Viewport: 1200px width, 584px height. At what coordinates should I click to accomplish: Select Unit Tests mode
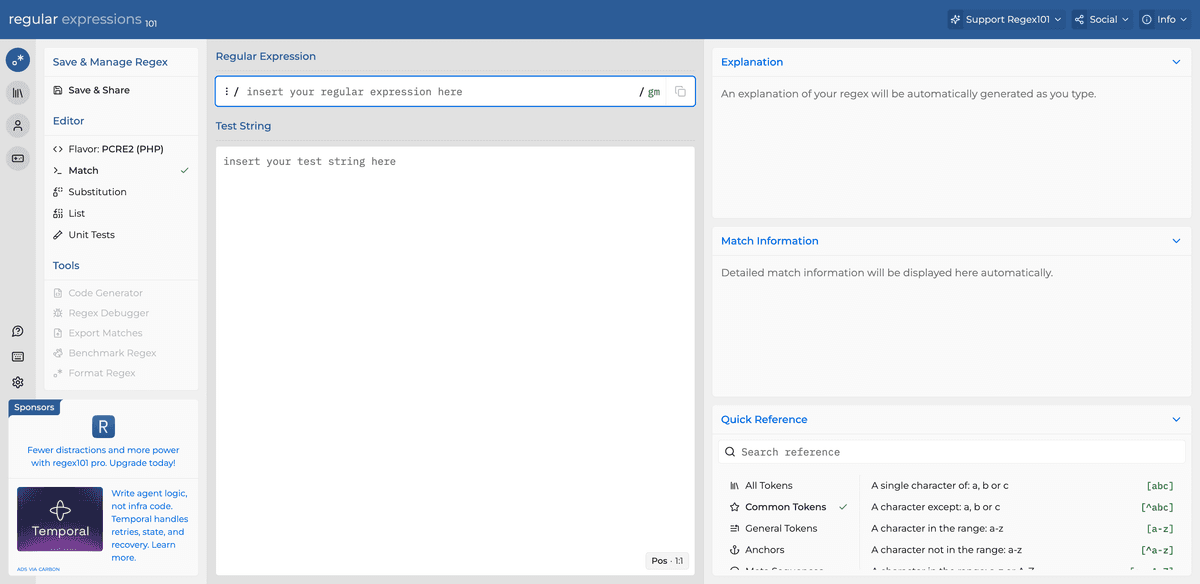point(121,235)
